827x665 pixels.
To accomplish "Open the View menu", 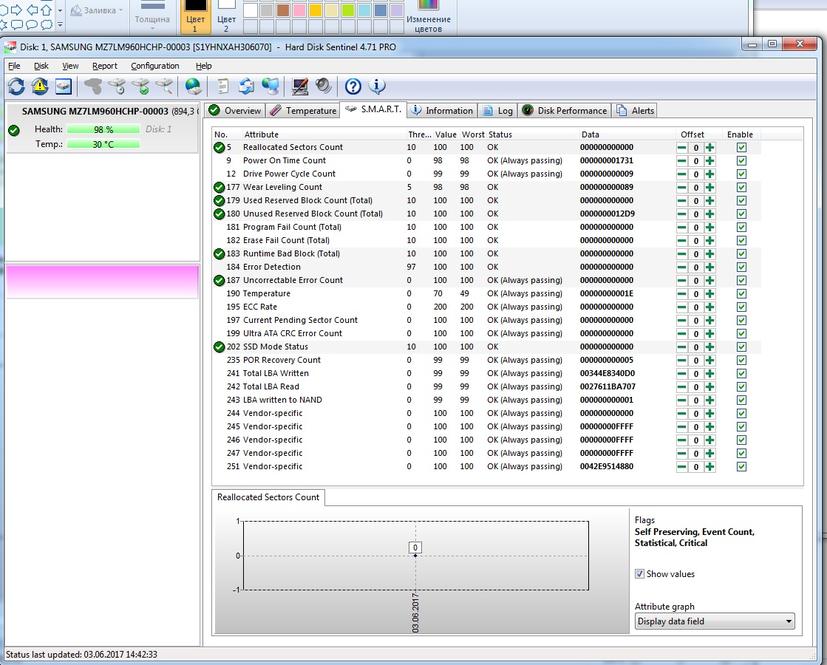I will [70, 66].
